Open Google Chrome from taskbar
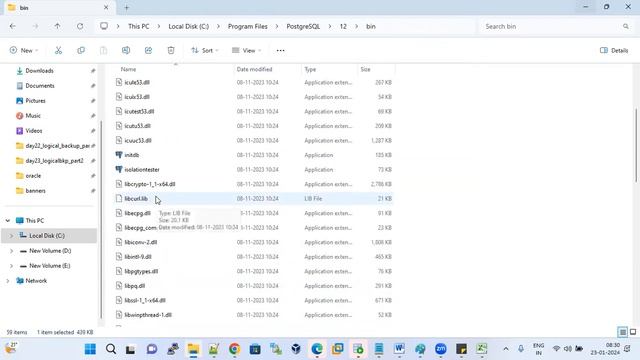640x360 pixels. coord(234,349)
